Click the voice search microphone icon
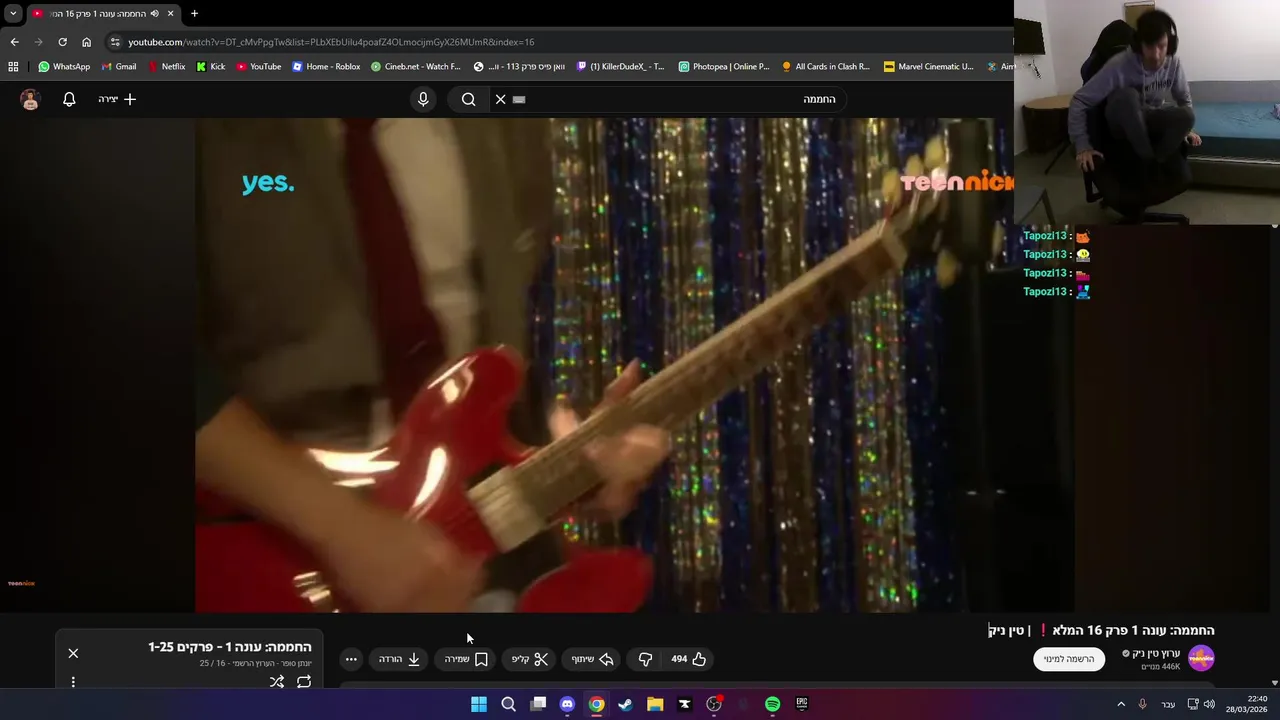Screen dimensions: 1280x720 tap(423, 99)
